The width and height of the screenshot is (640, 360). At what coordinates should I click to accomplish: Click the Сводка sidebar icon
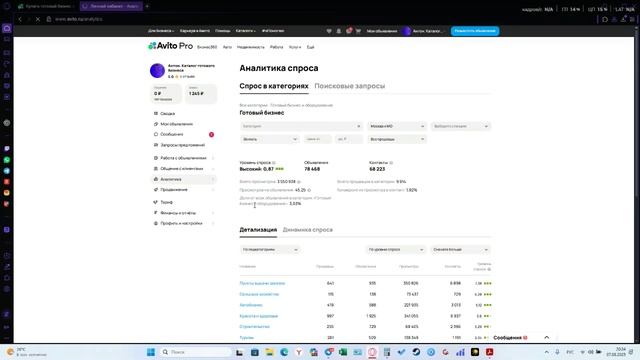[156, 113]
